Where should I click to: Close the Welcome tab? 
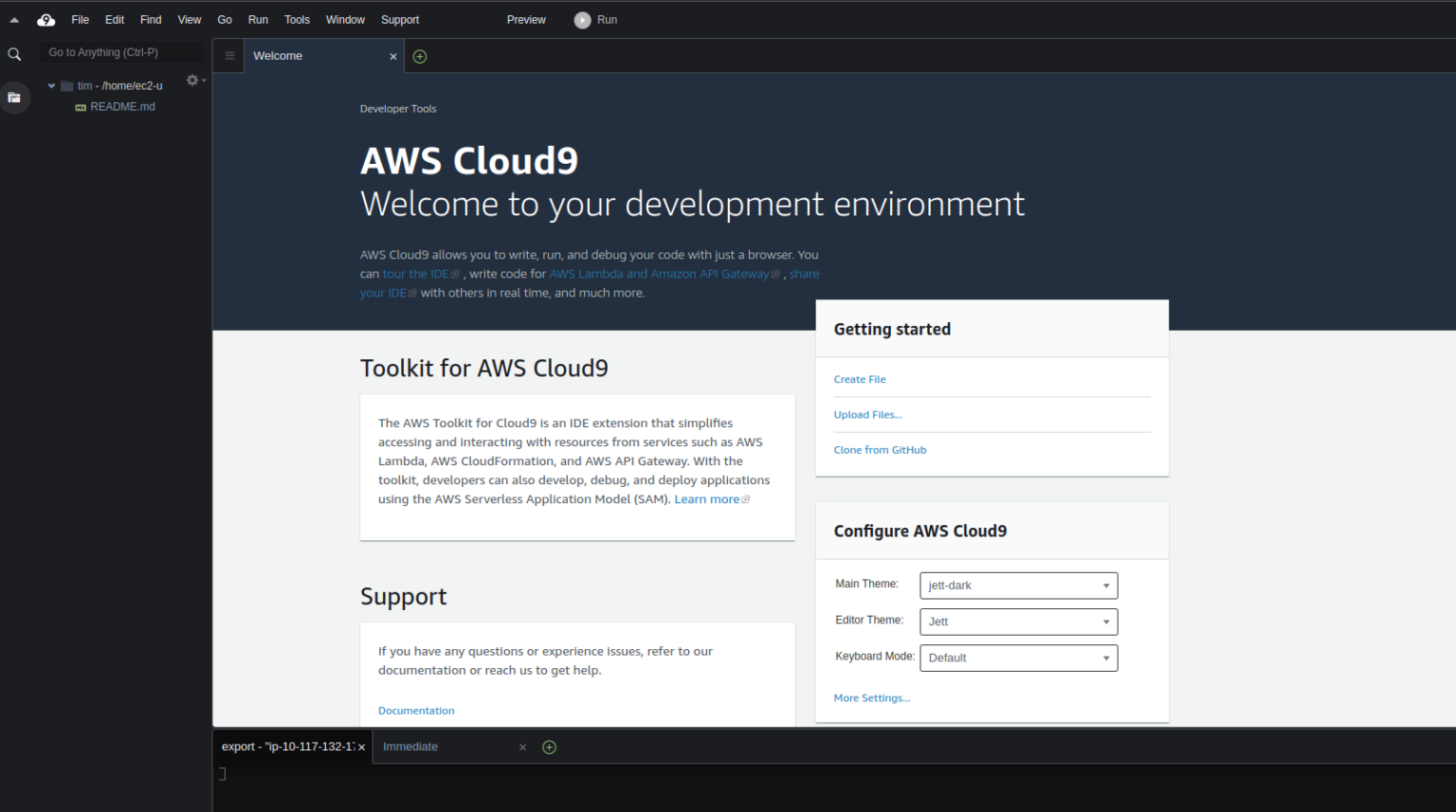click(393, 57)
